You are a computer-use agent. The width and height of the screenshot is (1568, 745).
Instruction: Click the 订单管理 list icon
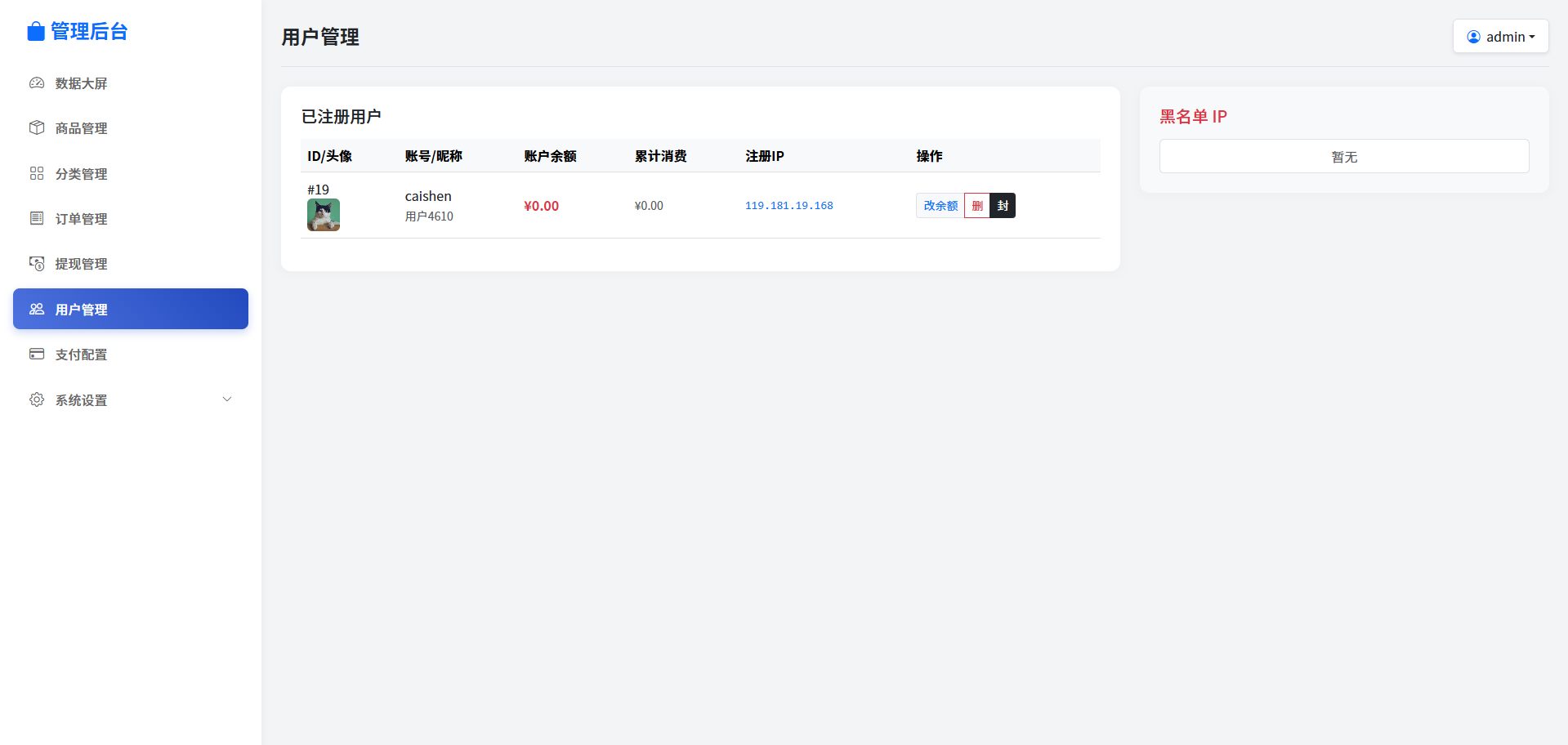(x=37, y=218)
